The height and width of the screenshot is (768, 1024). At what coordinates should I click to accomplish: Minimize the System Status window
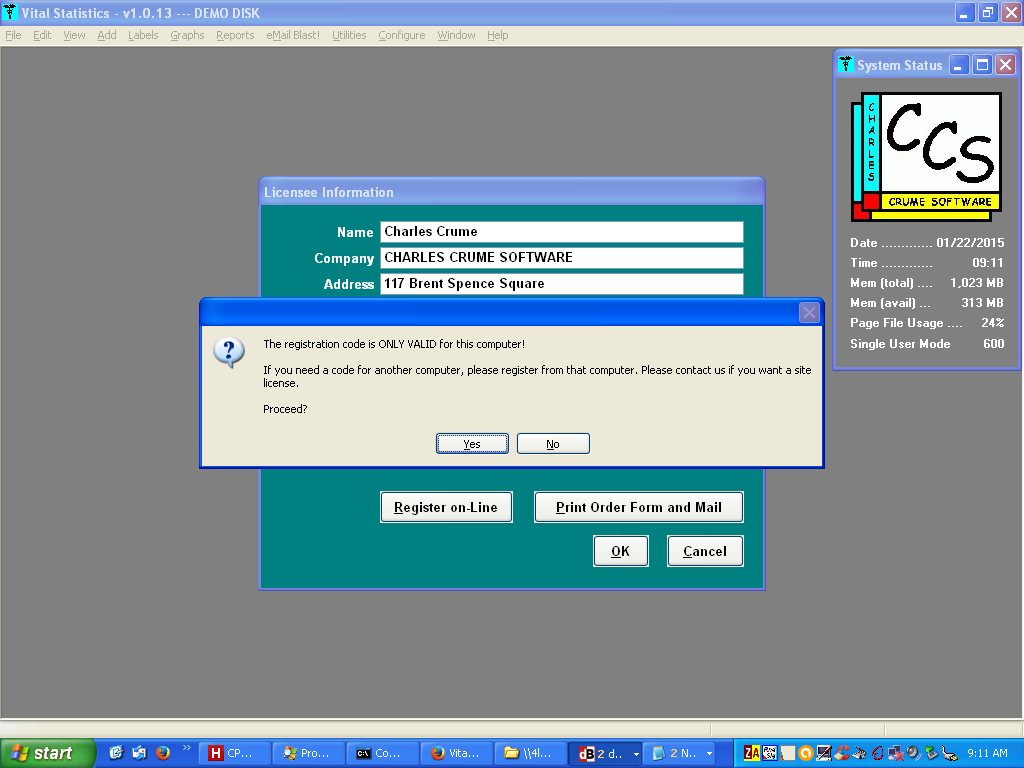pos(959,65)
